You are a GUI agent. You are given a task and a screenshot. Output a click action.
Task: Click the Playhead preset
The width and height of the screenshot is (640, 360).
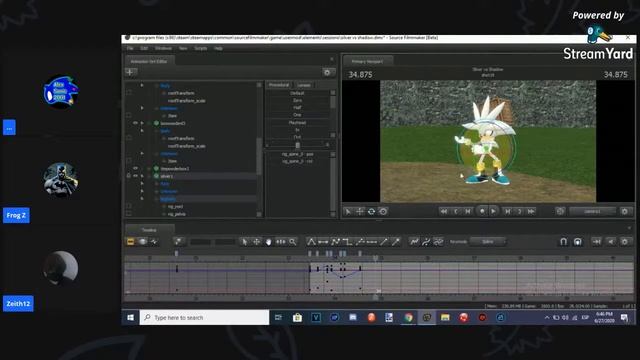[x=297, y=122]
